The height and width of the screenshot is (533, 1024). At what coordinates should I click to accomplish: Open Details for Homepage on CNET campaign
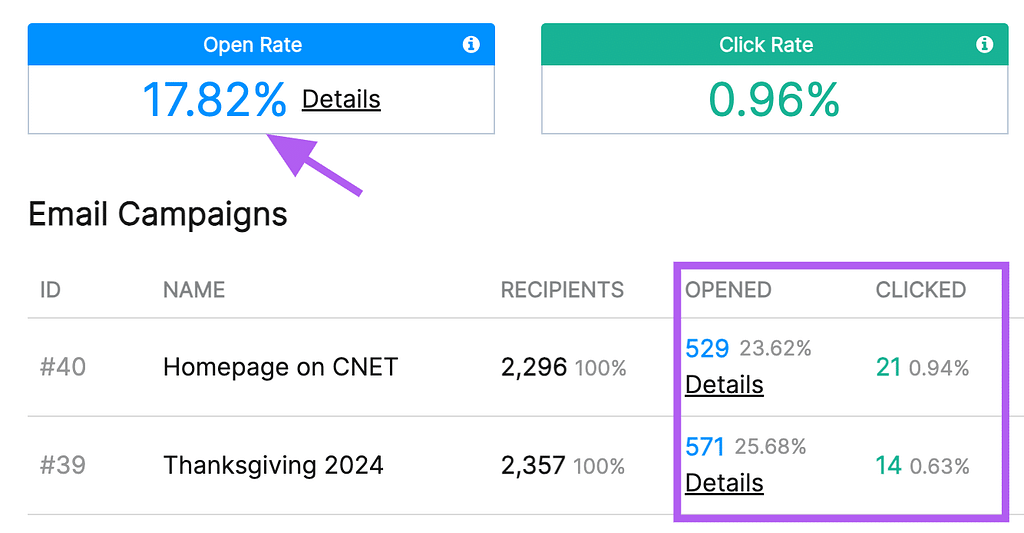[724, 385]
